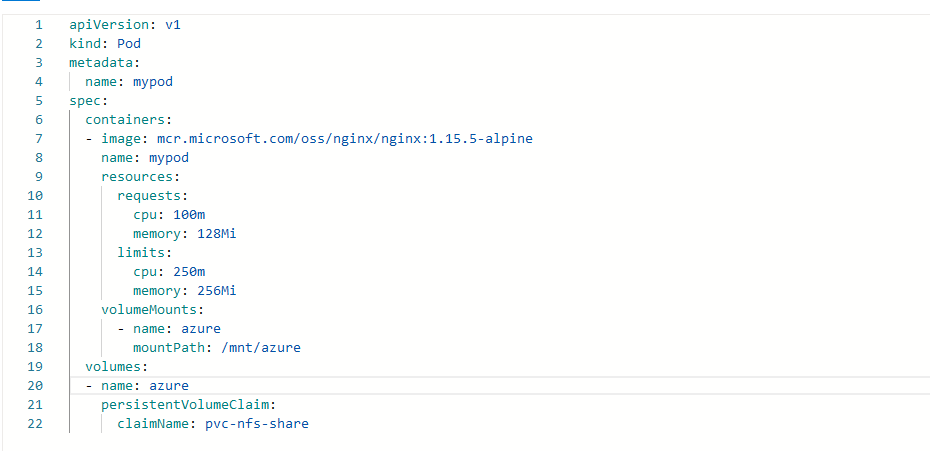Click the resources key on line 9
Screen dimensions: 930x451
point(136,177)
